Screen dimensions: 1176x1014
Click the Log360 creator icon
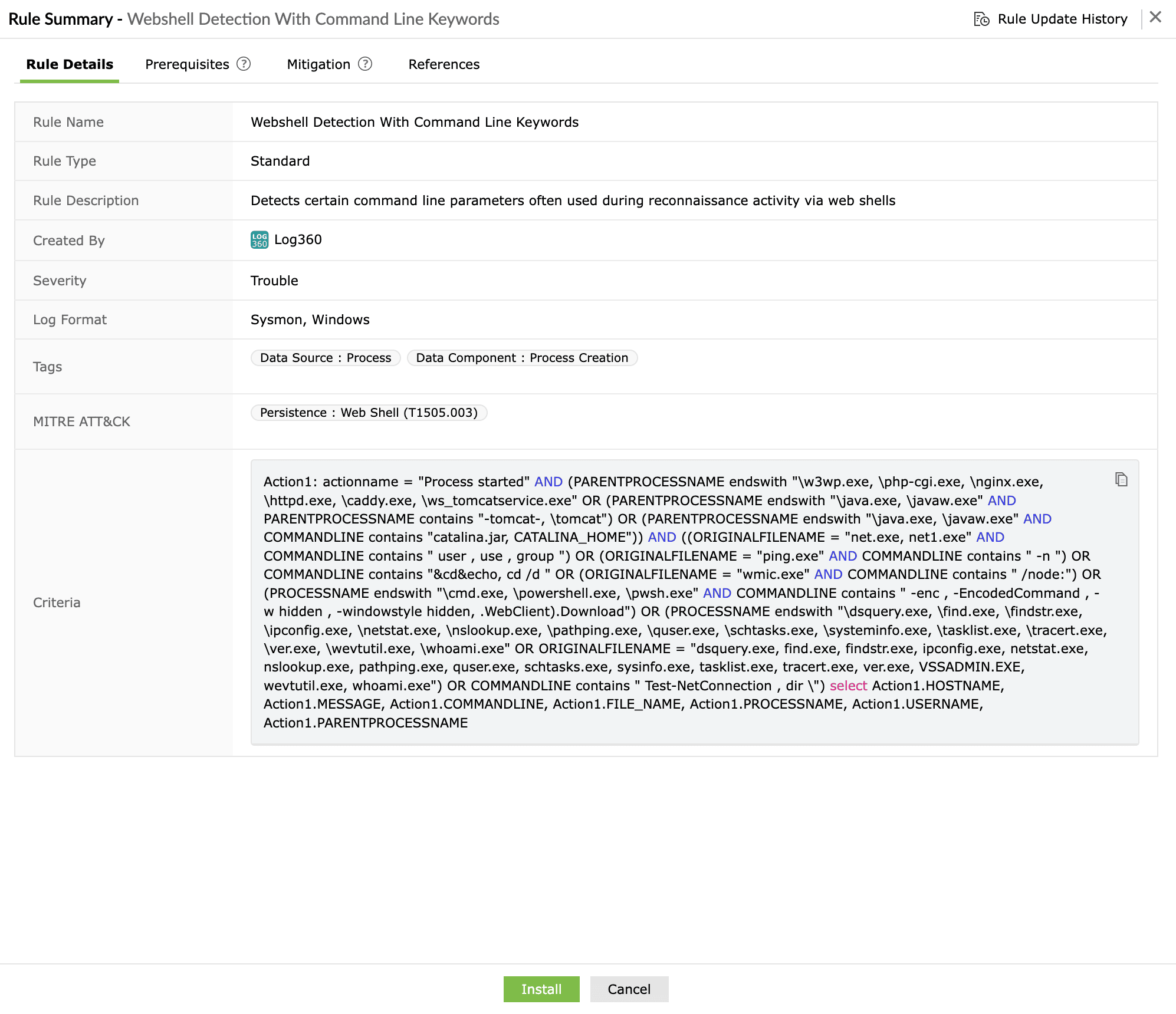click(x=259, y=240)
